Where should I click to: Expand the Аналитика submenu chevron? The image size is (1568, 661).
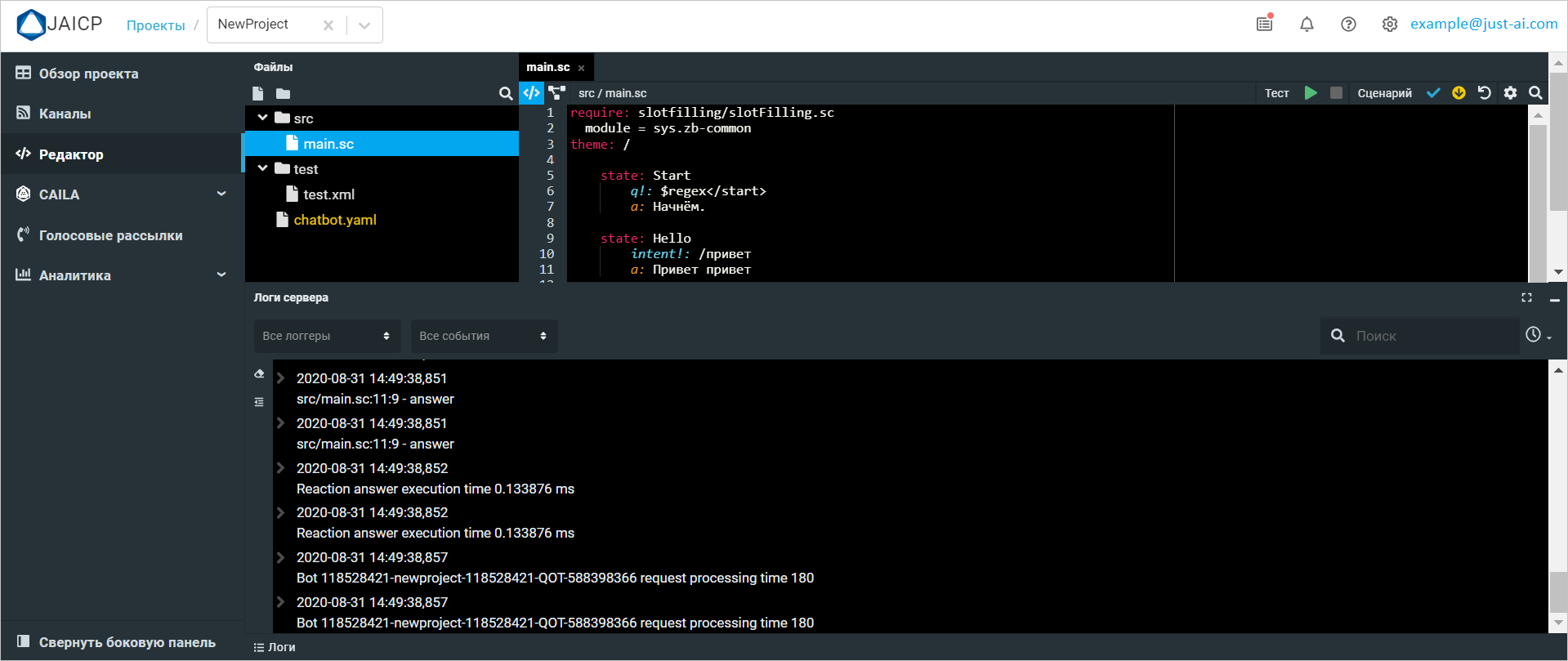coord(221,275)
